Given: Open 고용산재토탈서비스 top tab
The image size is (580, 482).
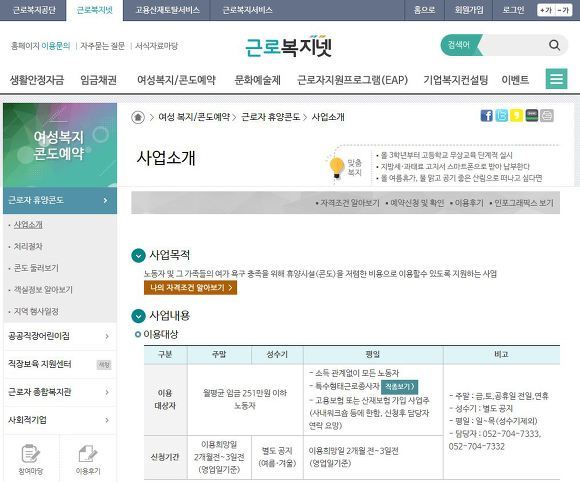Looking at the screenshot, I should [x=167, y=10].
